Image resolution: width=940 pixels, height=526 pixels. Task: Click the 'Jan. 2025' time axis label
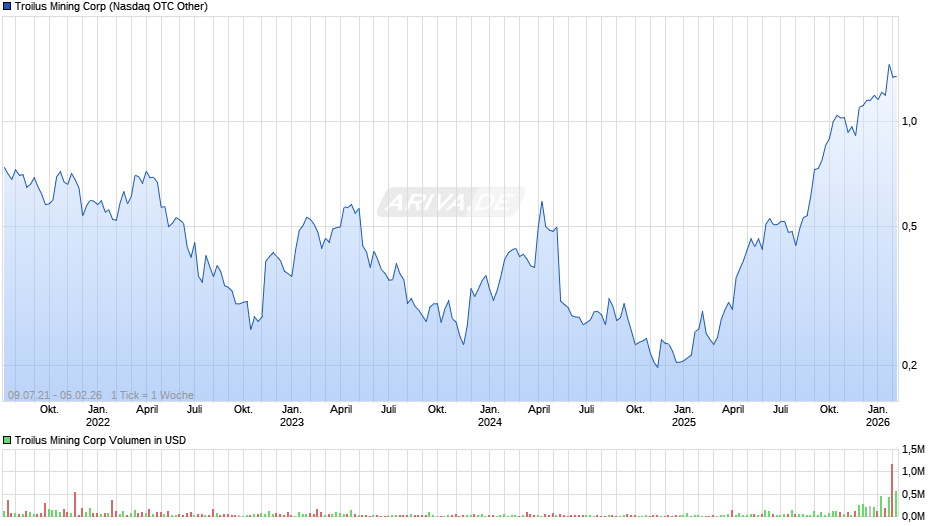(683, 416)
